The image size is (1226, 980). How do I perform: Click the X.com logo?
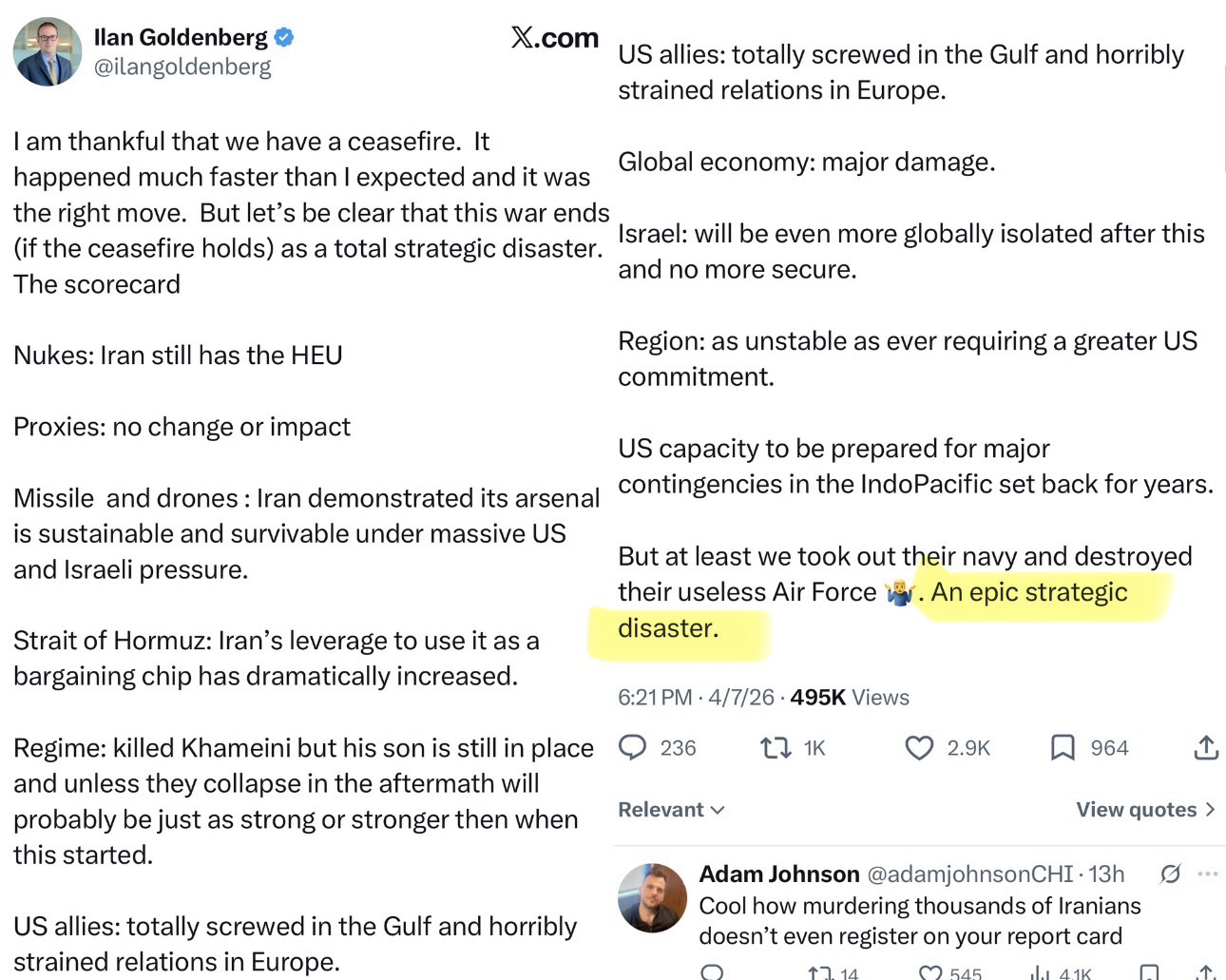pos(555,38)
